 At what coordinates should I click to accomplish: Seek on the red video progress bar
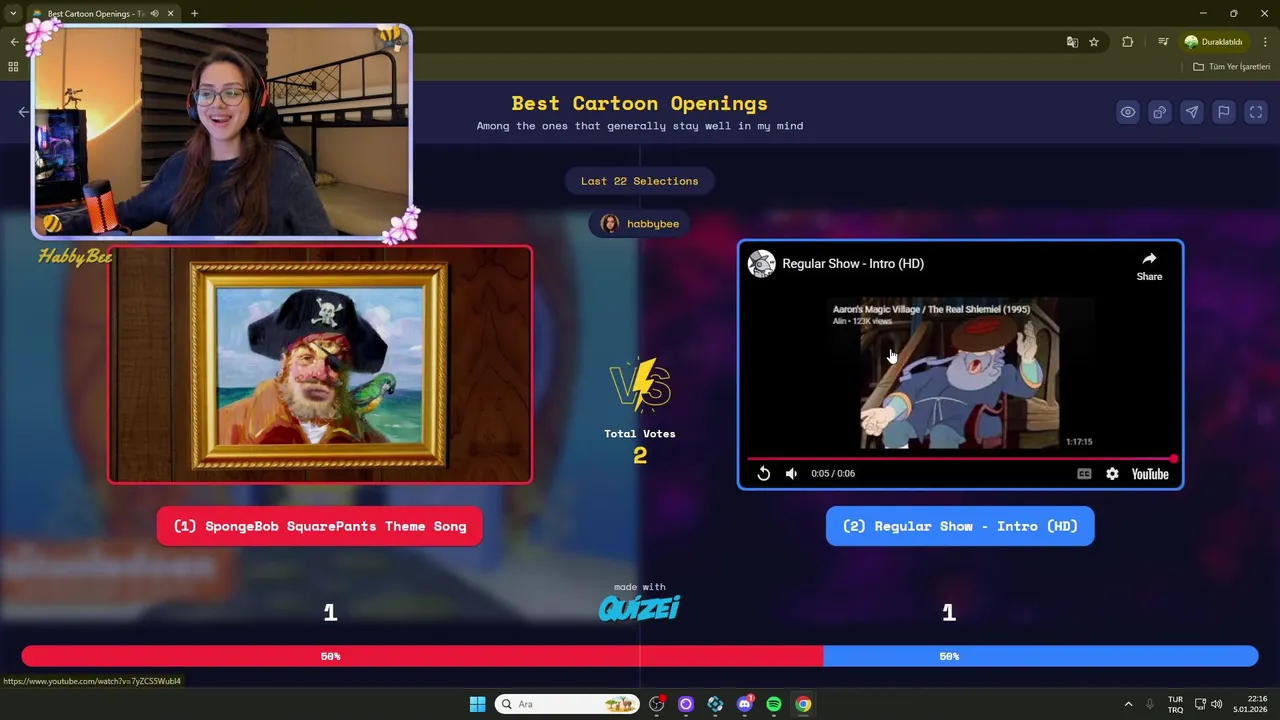pos(960,459)
